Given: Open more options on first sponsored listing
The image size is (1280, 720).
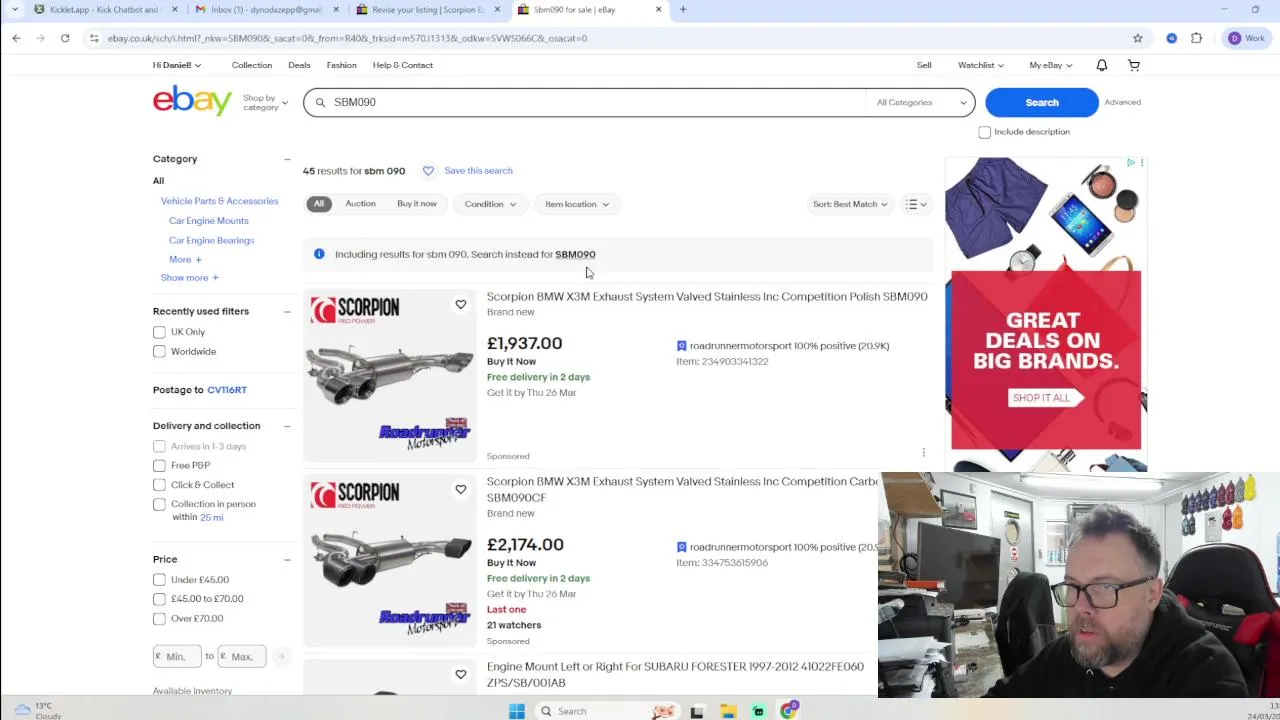Looking at the screenshot, I should point(923,453).
